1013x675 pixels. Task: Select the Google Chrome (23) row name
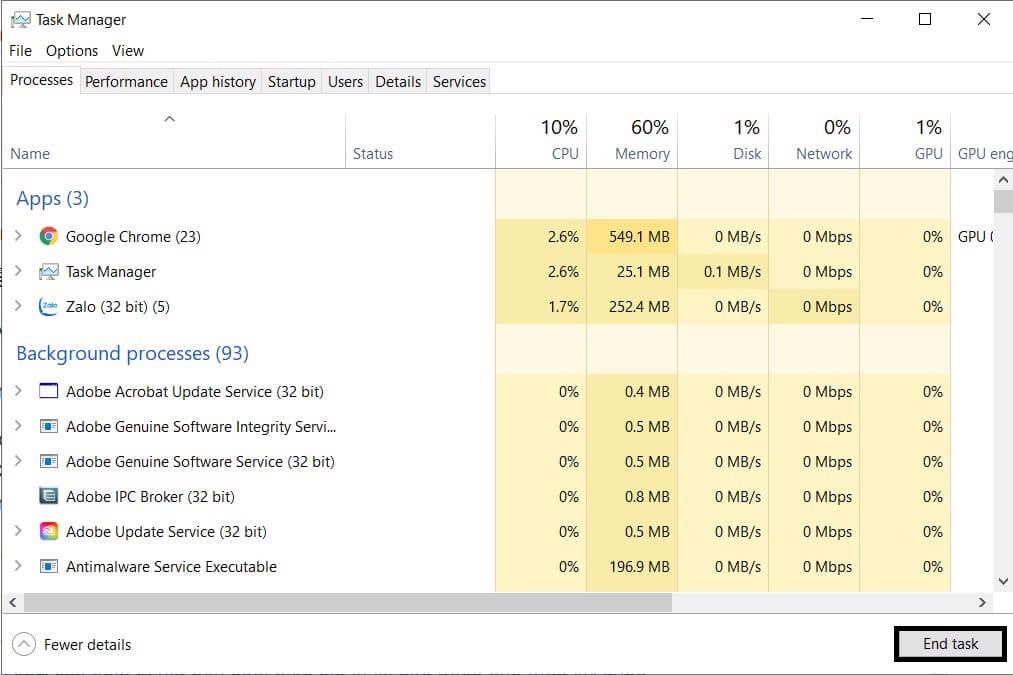[x=133, y=236]
